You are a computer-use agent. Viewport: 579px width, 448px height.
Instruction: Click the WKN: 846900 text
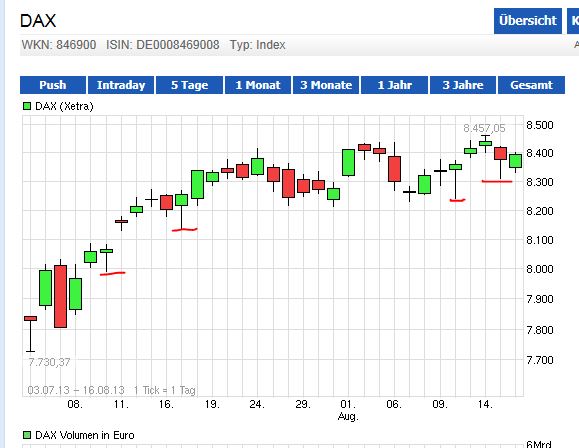[x=59, y=45]
